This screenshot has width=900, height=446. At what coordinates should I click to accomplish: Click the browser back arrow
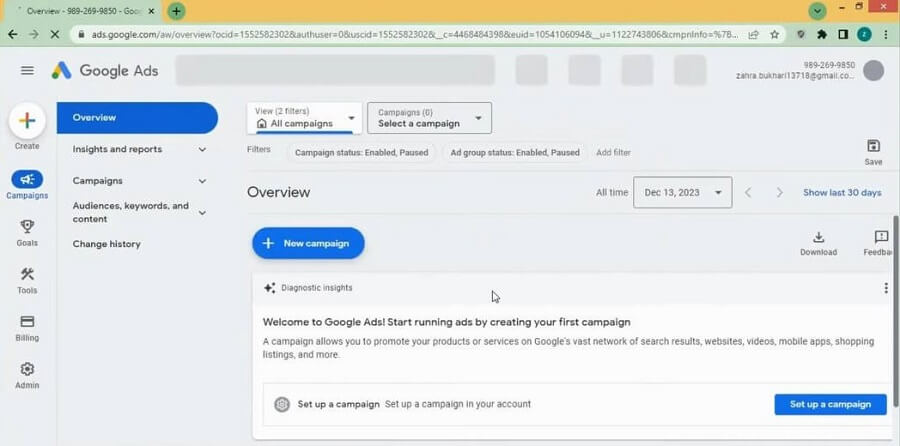(12, 34)
